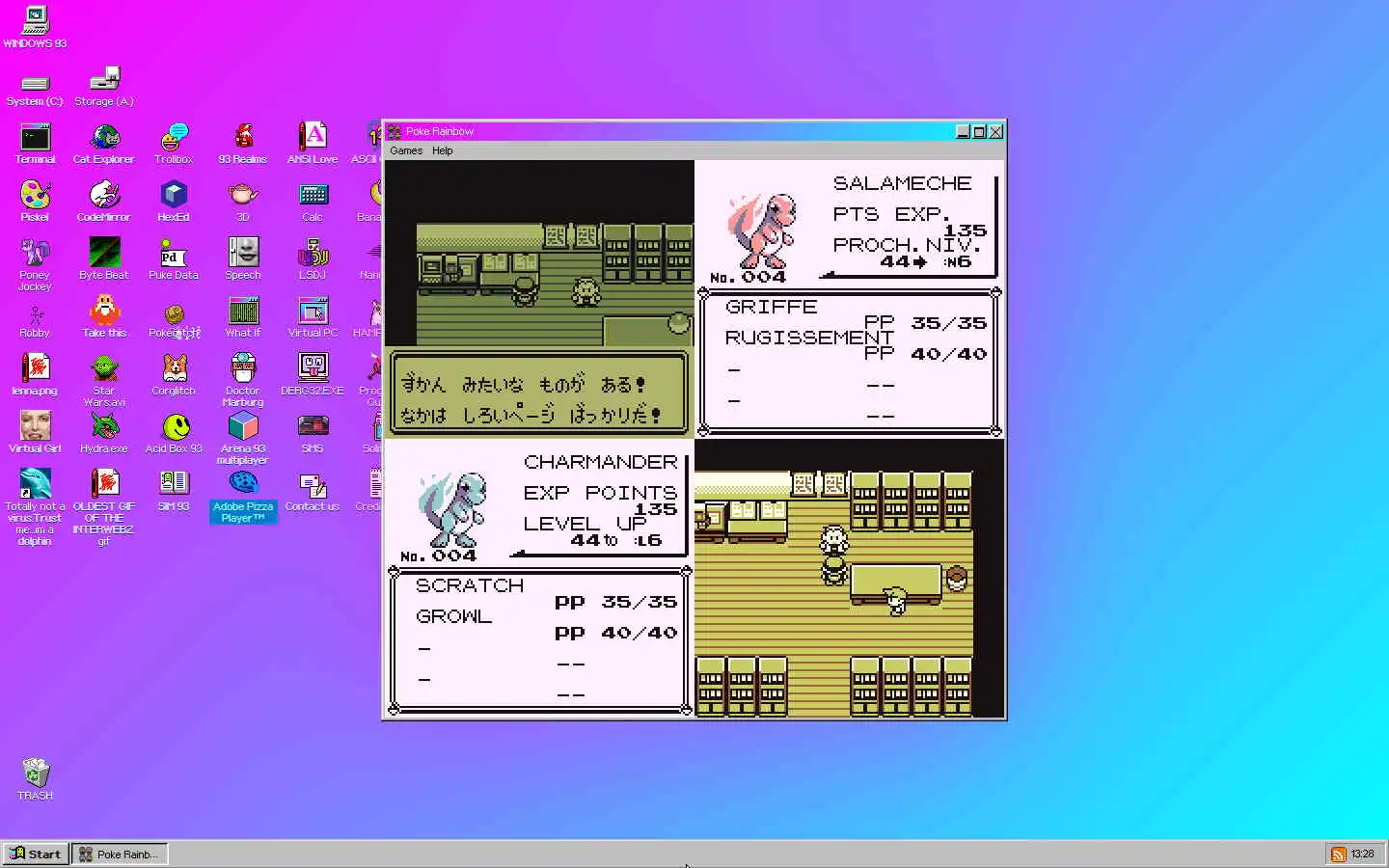This screenshot has height=868, width=1389.
Task: Open the TRASH bin icon
Action: click(x=35, y=779)
